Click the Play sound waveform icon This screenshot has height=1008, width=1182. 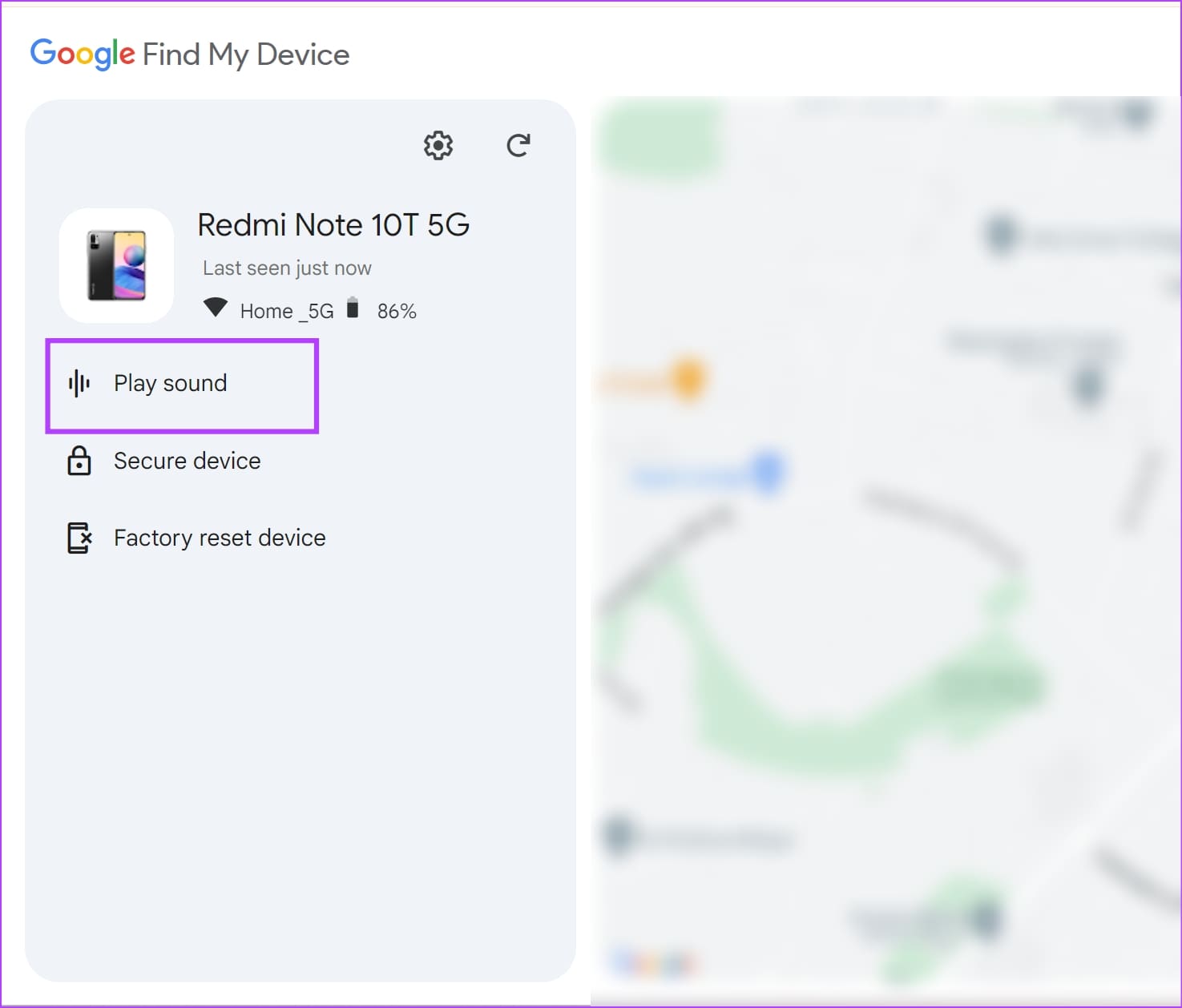click(x=79, y=384)
